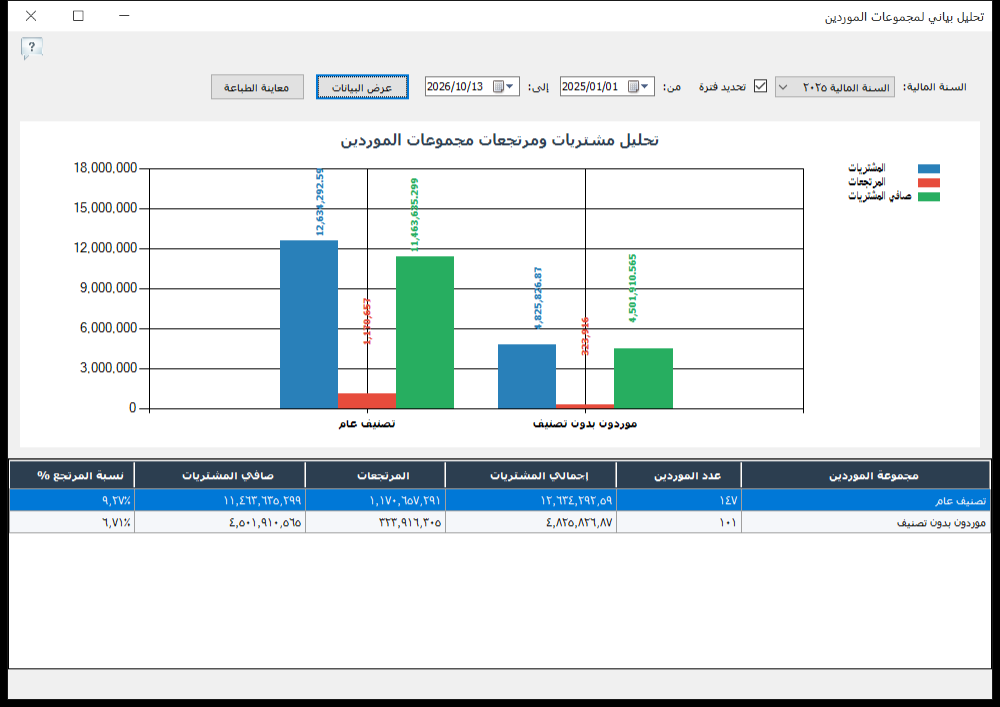Click net purchases cell '١١,٤٦٣,٦٣٥,٢٩٩'

220,500
